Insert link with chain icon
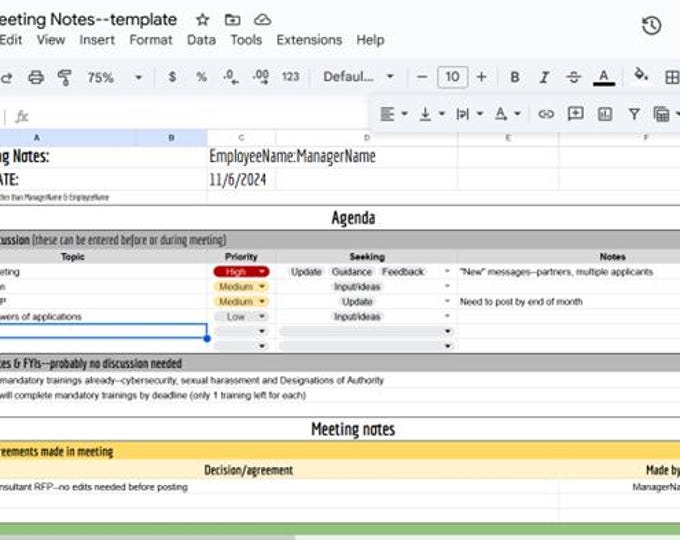Viewport: 680px width, 540px height. pos(546,114)
